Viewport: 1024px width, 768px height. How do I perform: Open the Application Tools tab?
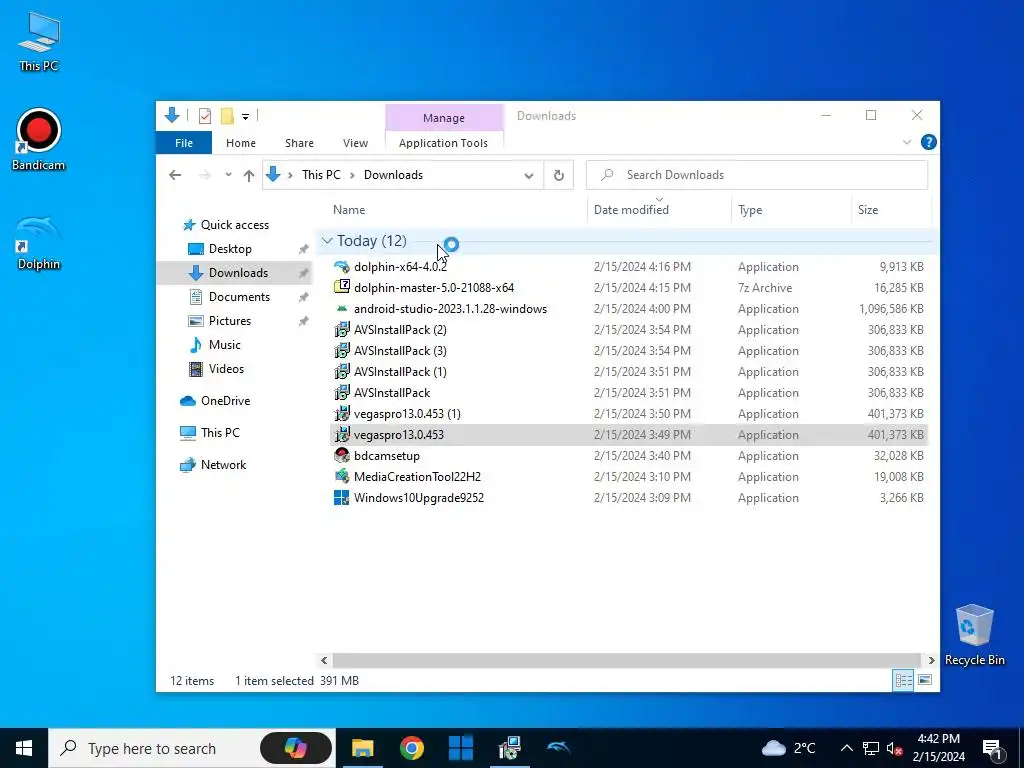tap(443, 143)
